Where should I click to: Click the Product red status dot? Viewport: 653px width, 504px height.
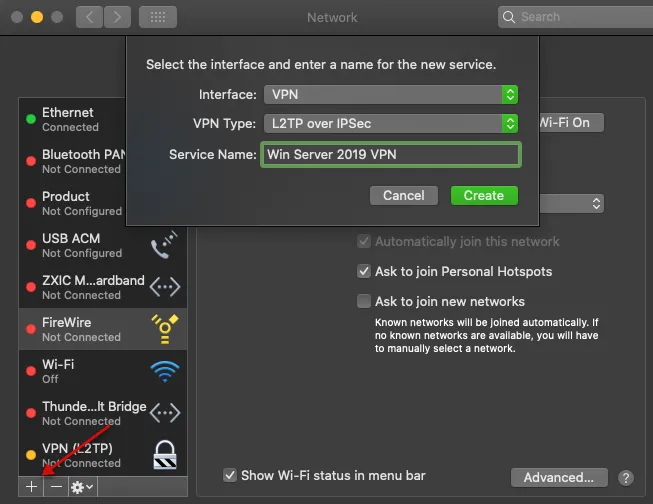pos(31,203)
